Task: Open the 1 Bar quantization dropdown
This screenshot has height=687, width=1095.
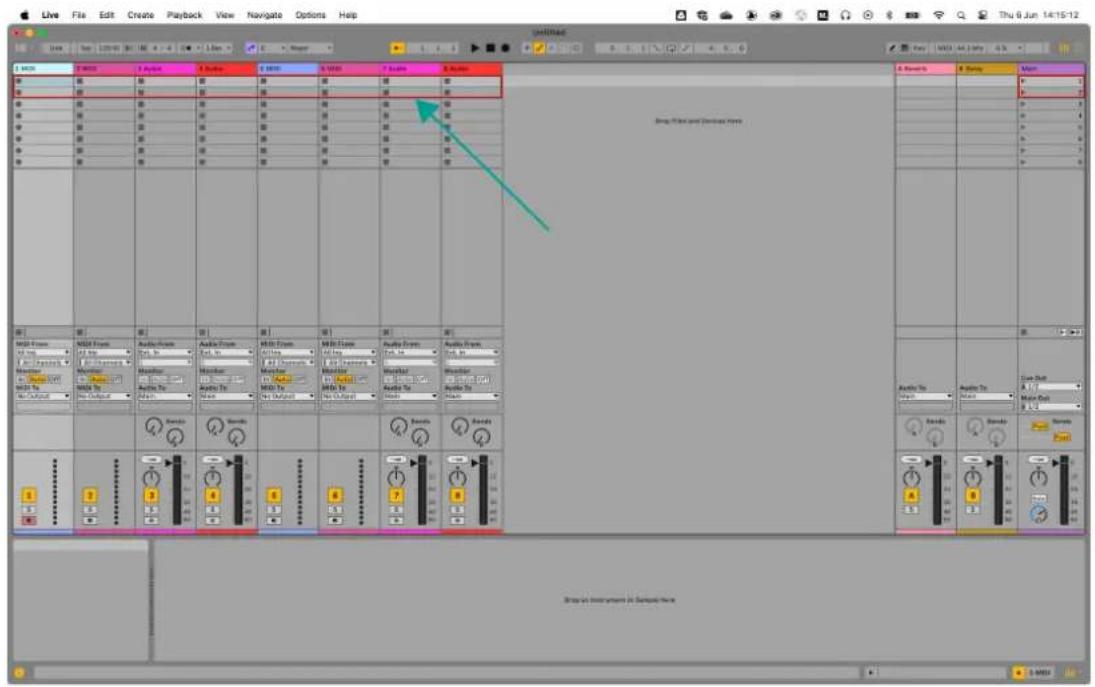Action: pos(219,48)
